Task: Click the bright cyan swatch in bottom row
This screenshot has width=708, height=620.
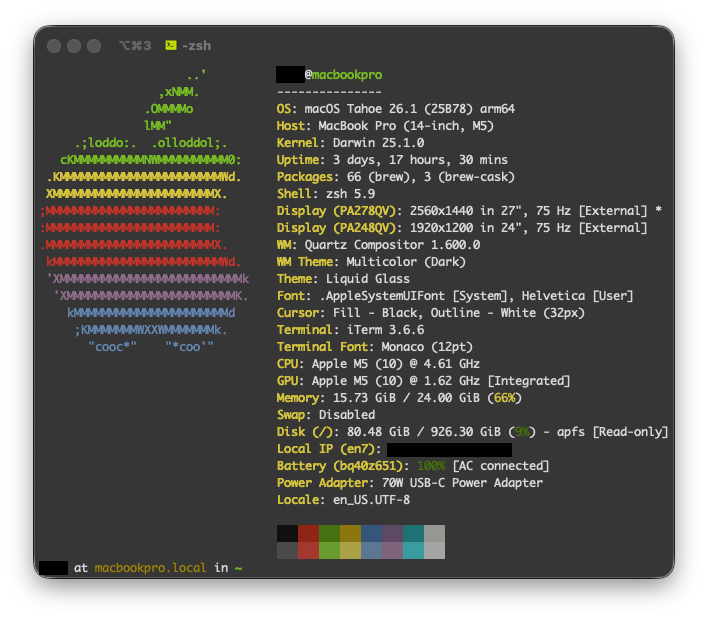Action: [414, 550]
